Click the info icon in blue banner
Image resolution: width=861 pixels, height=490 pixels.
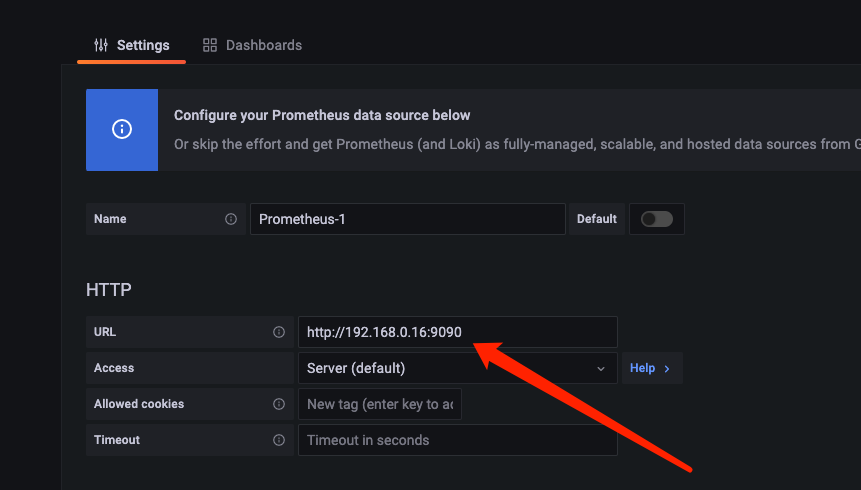click(122, 130)
